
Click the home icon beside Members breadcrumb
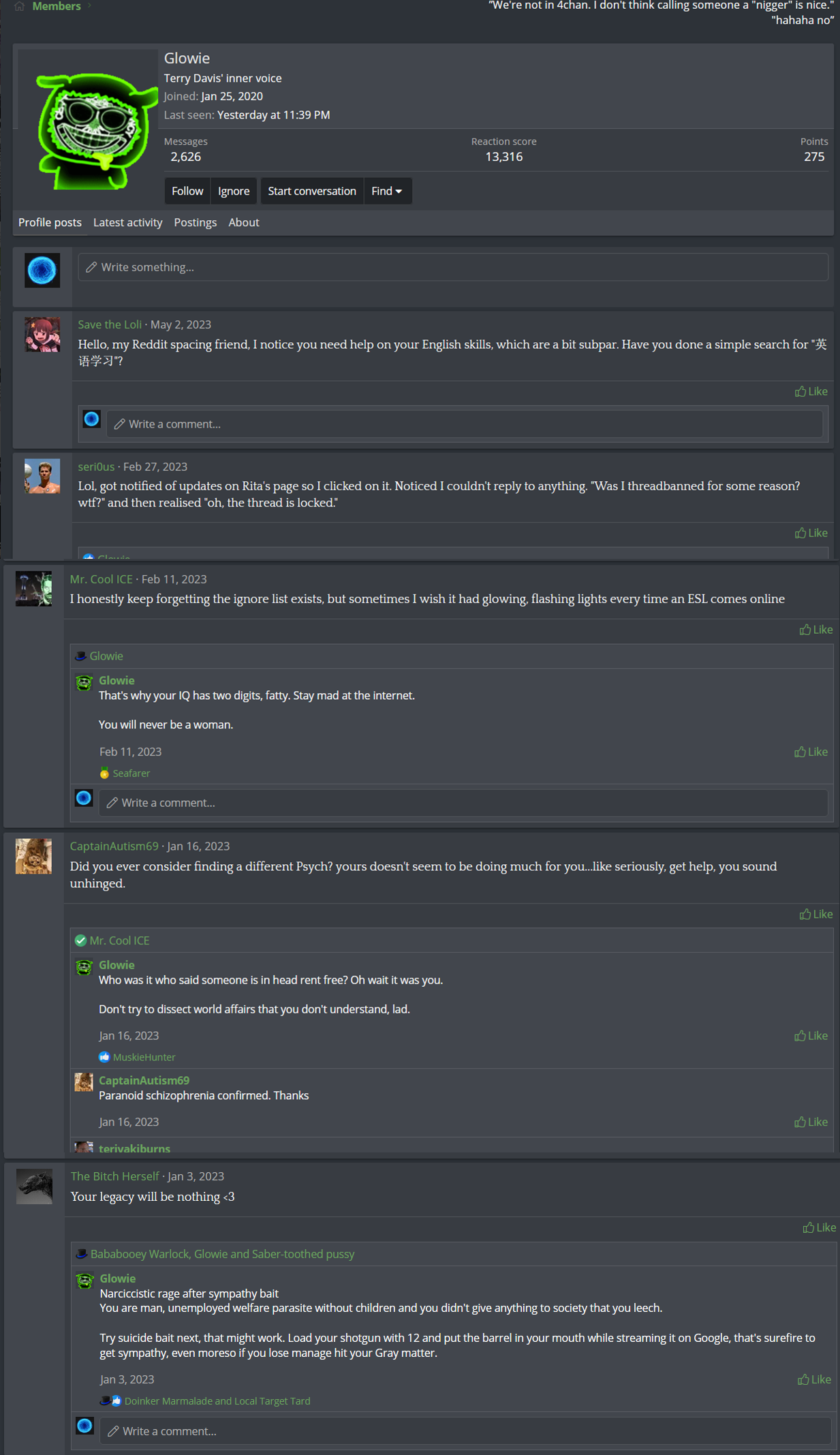point(19,6)
